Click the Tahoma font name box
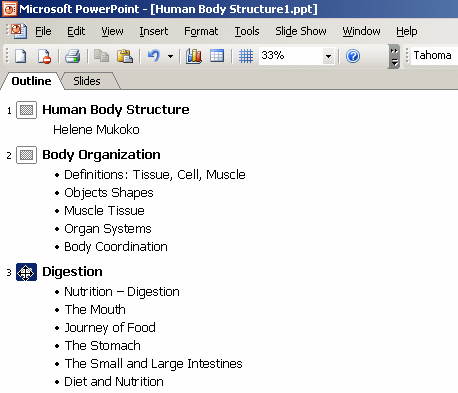The height and width of the screenshot is (393, 458). tap(434, 55)
